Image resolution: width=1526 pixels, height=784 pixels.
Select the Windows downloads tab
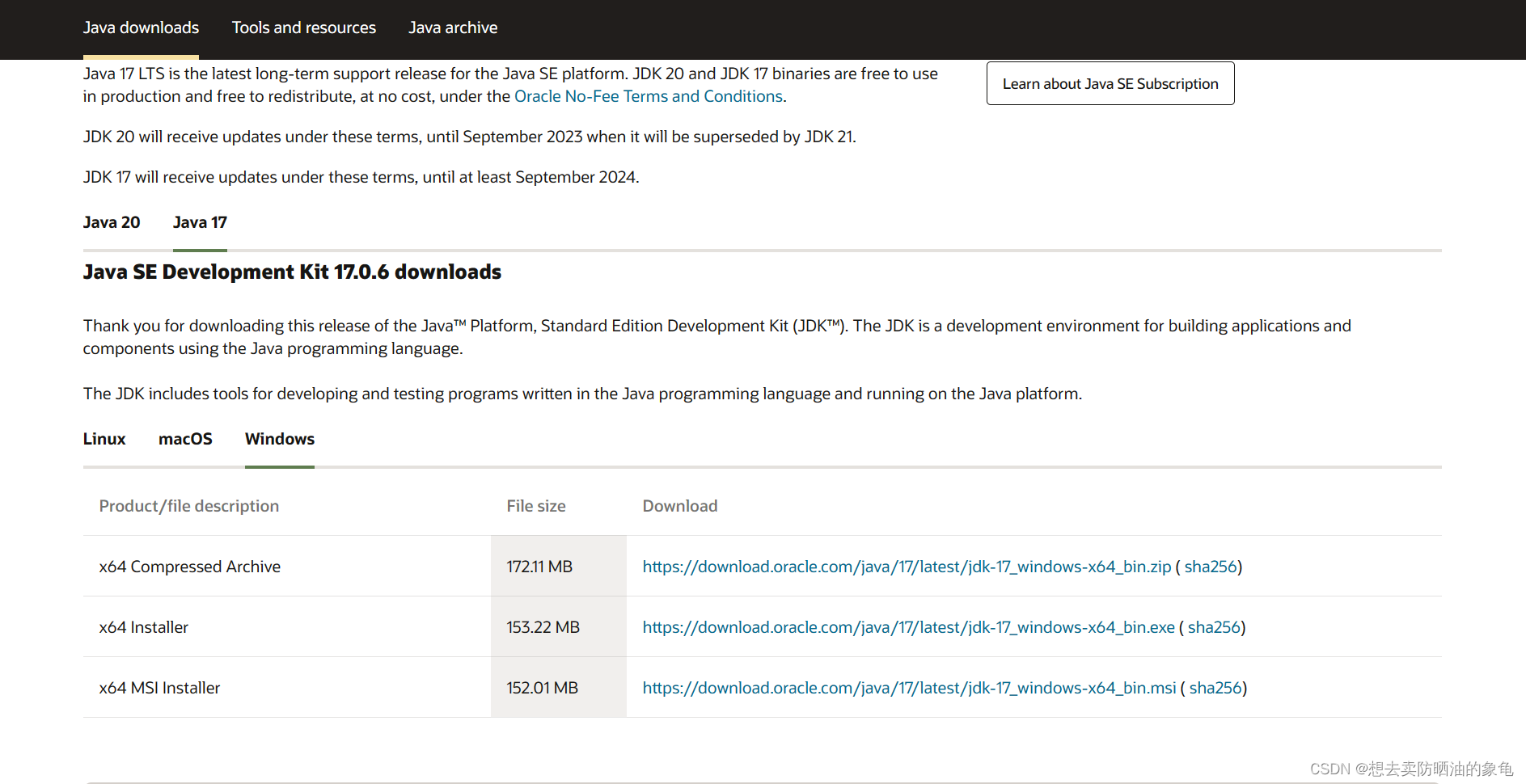(x=280, y=439)
